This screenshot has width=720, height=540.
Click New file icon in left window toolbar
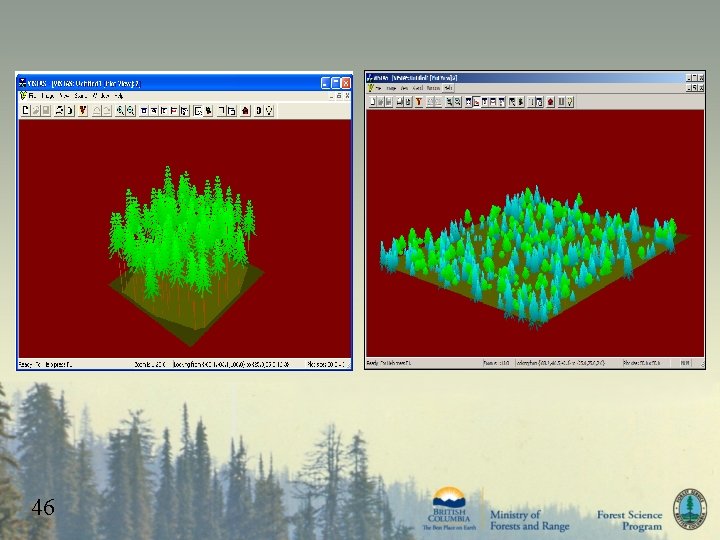[26, 111]
